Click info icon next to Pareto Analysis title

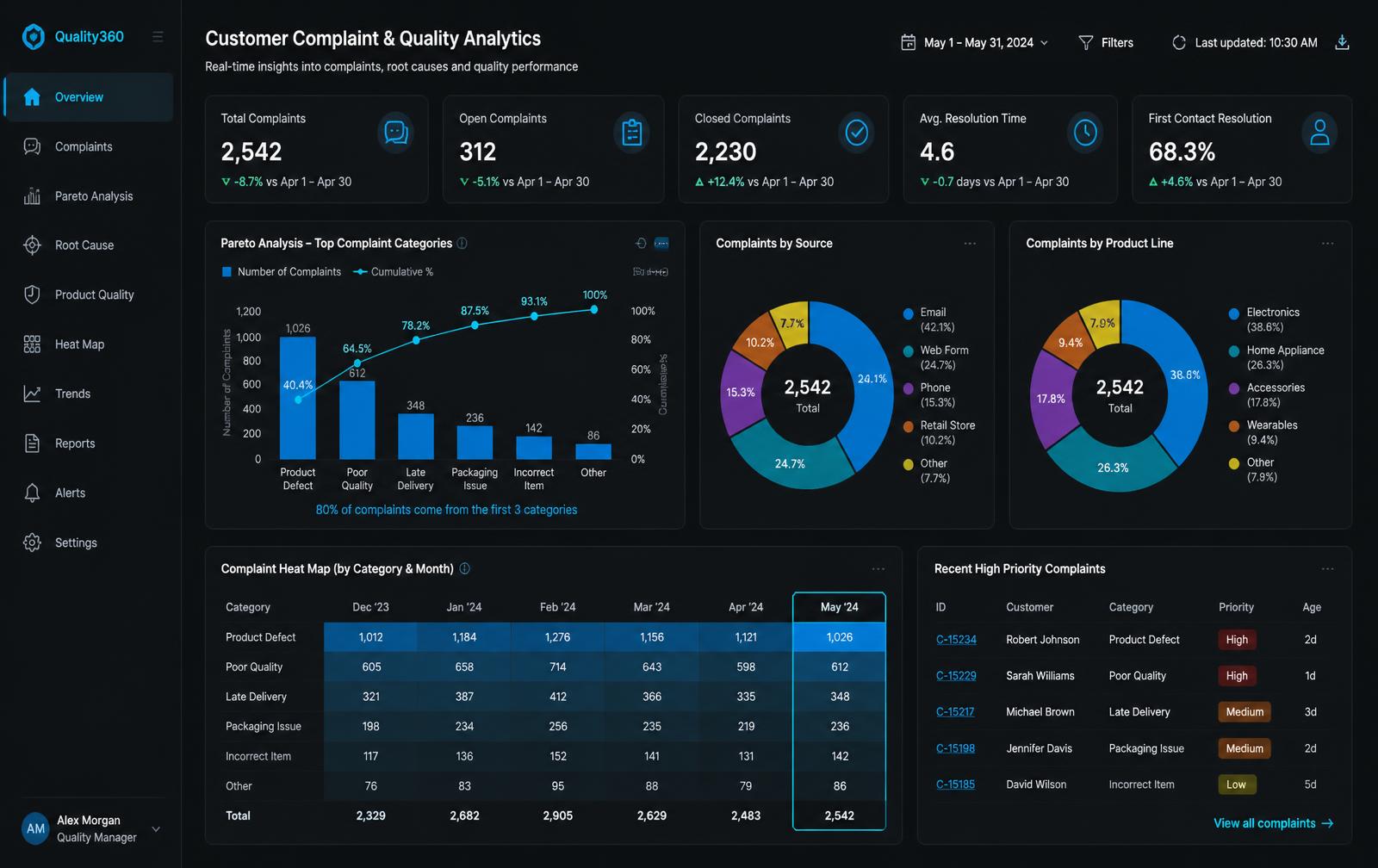(x=462, y=243)
